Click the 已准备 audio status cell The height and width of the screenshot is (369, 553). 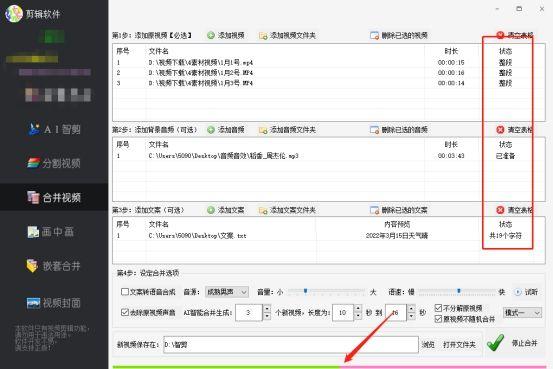[x=505, y=156]
